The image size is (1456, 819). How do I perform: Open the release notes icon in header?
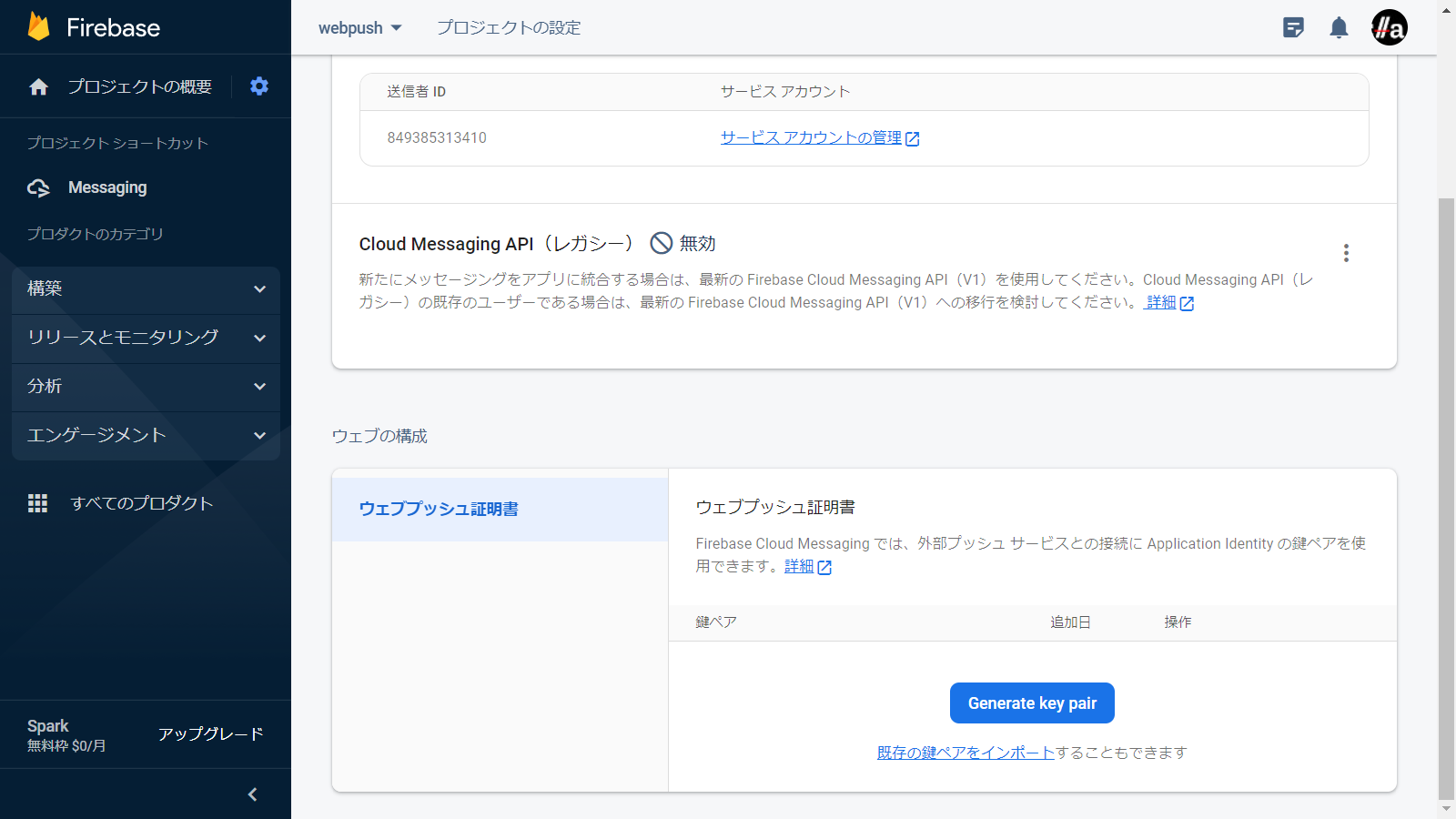(x=1293, y=28)
